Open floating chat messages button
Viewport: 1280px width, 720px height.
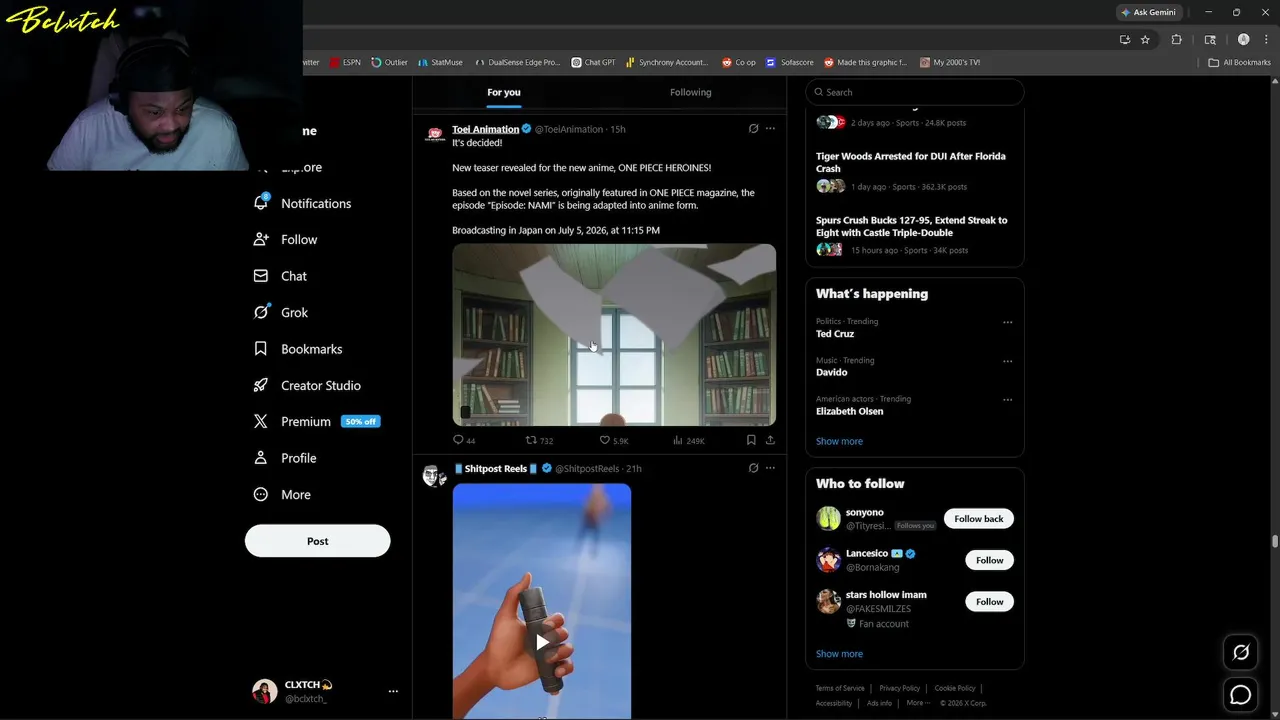tap(1241, 695)
